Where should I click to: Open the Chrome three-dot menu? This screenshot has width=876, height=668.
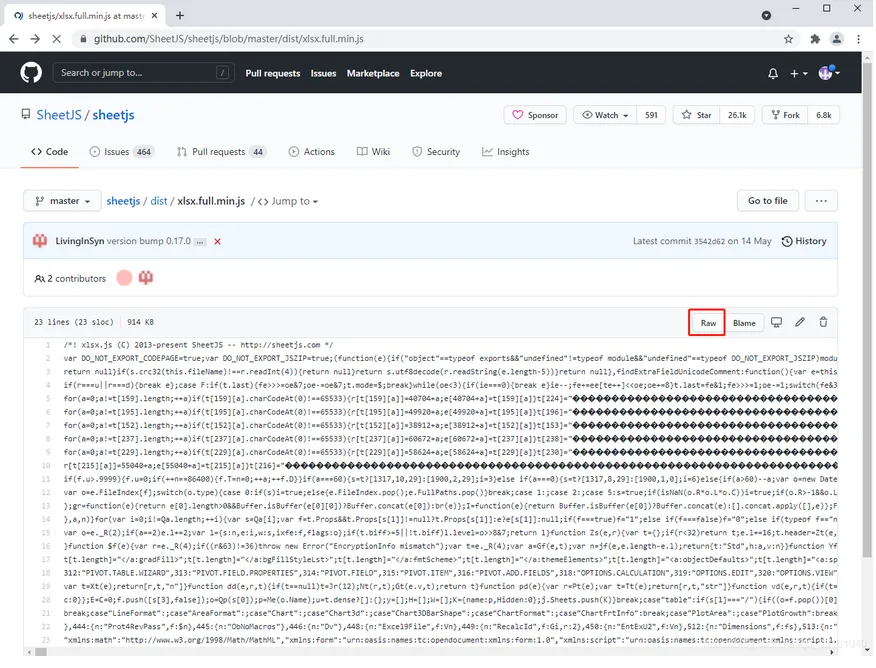point(858,39)
